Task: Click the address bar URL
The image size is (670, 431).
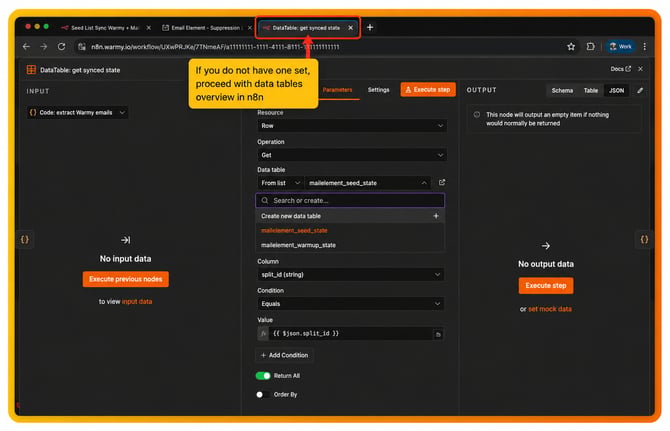Action: coord(215,47)
